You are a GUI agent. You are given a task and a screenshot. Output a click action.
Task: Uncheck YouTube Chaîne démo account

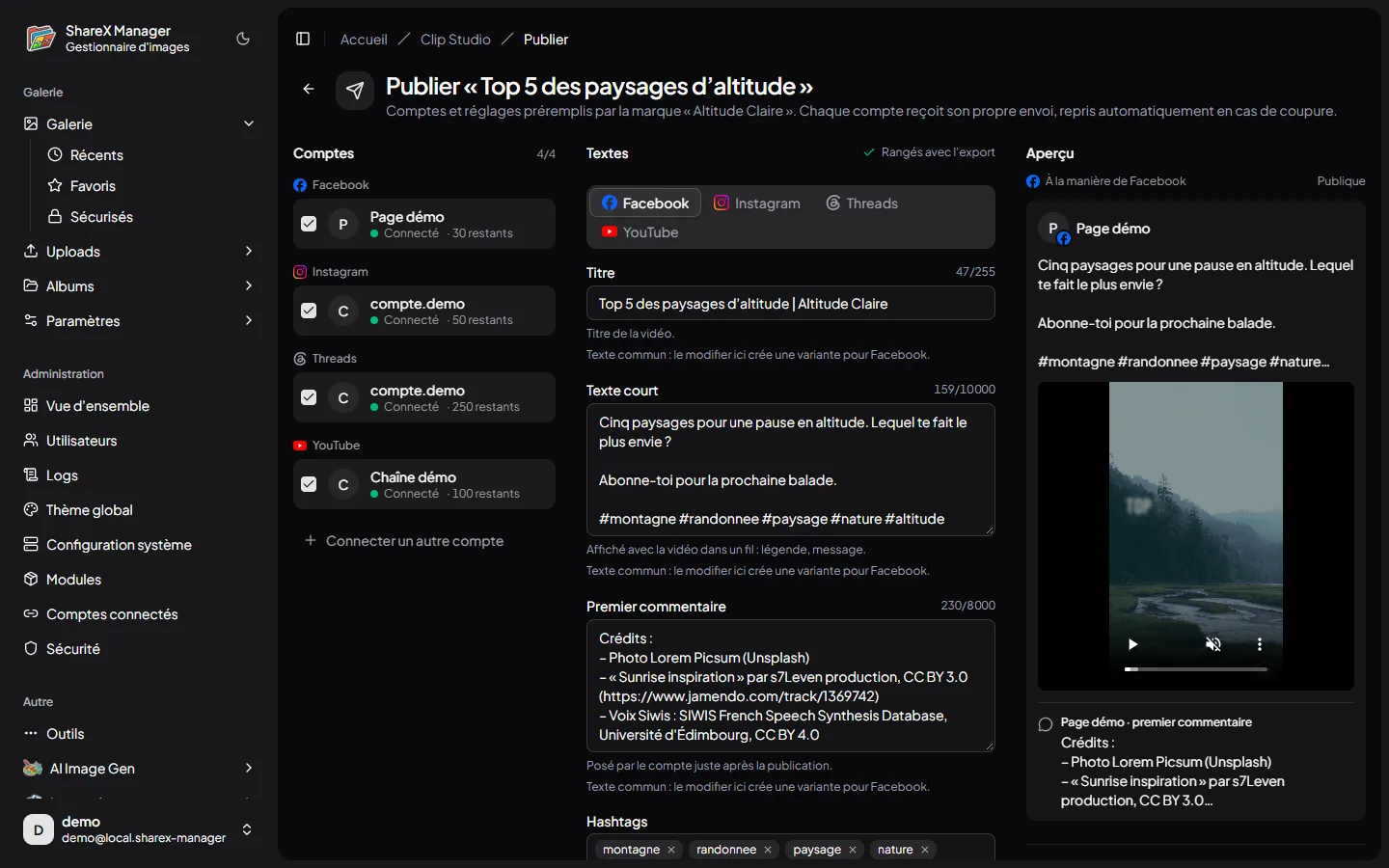(x=309, y=484)
